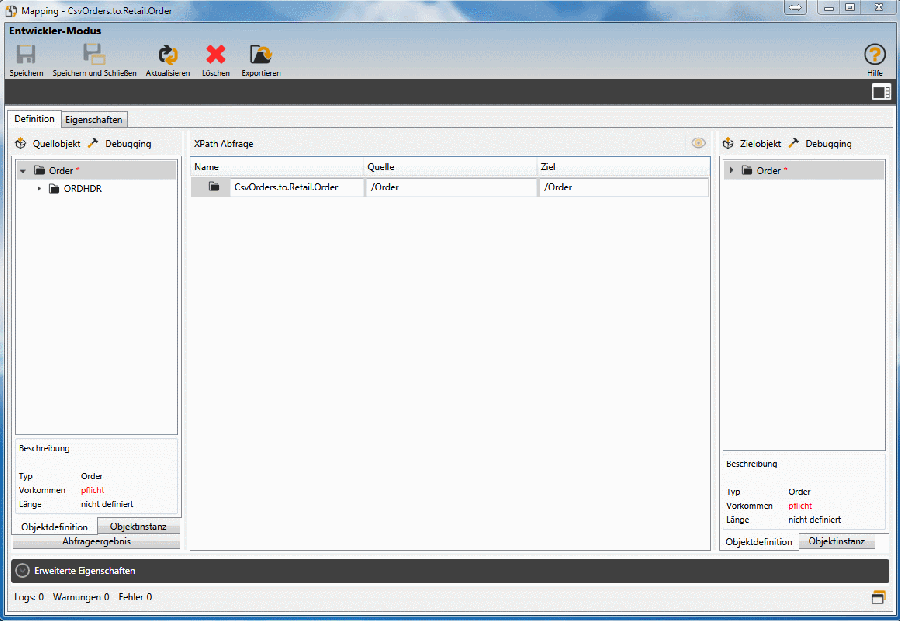Click the Abfrageergebnis button
The width and height of the screenshot is (900, 621).
click(96, 542)
